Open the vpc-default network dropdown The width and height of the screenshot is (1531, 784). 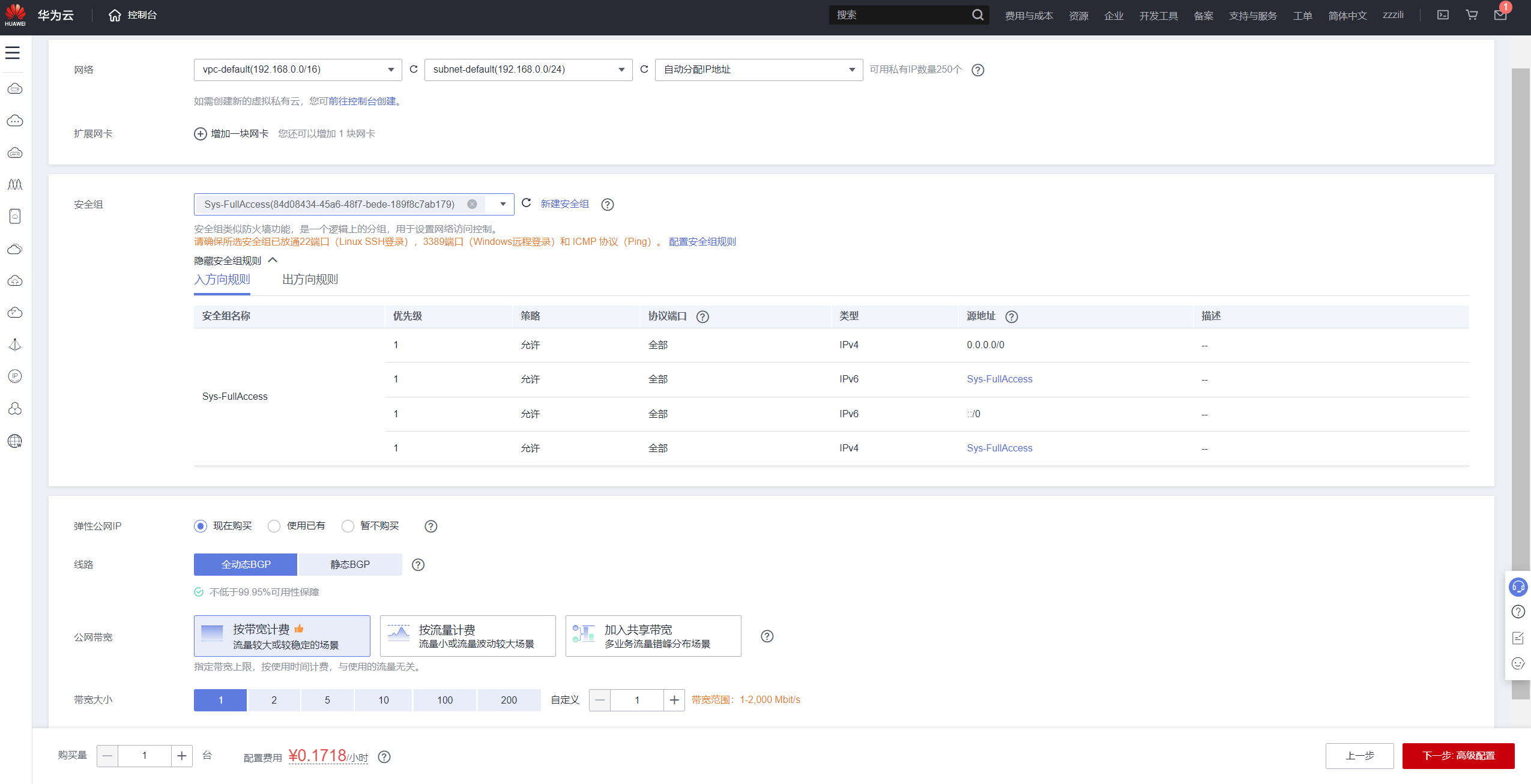298,70
